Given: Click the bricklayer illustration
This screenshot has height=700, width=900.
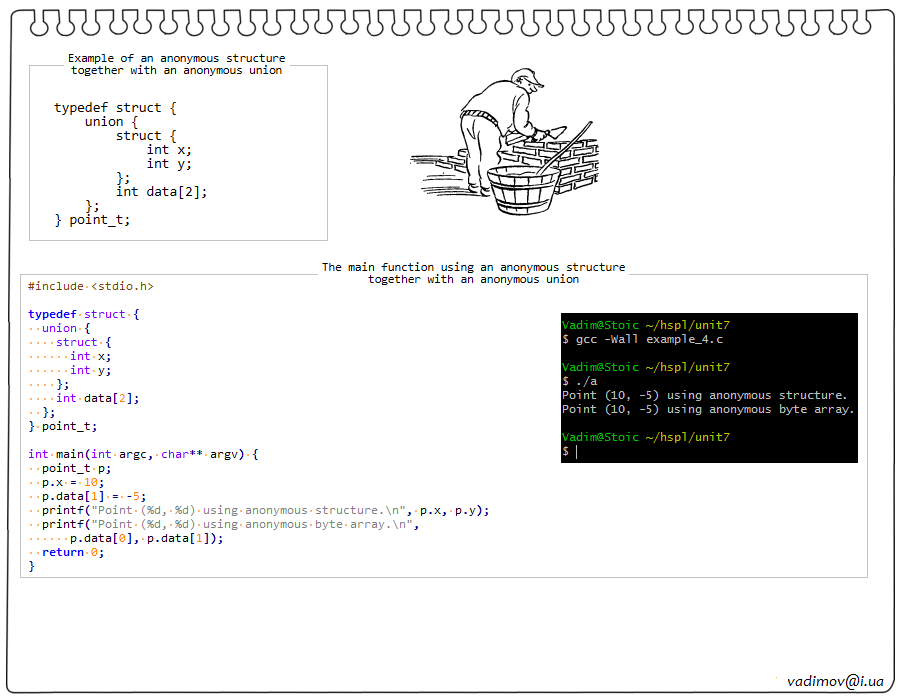Looking at the screenshot, I should pyautogui.click(x=505, y=140).
